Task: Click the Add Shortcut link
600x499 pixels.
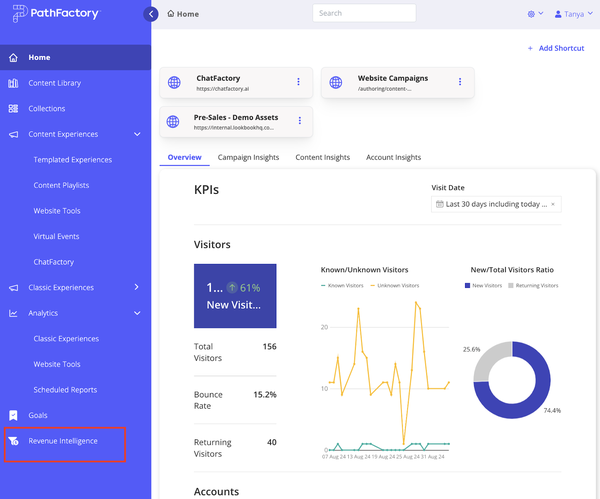Action: [x=561, y=49]
